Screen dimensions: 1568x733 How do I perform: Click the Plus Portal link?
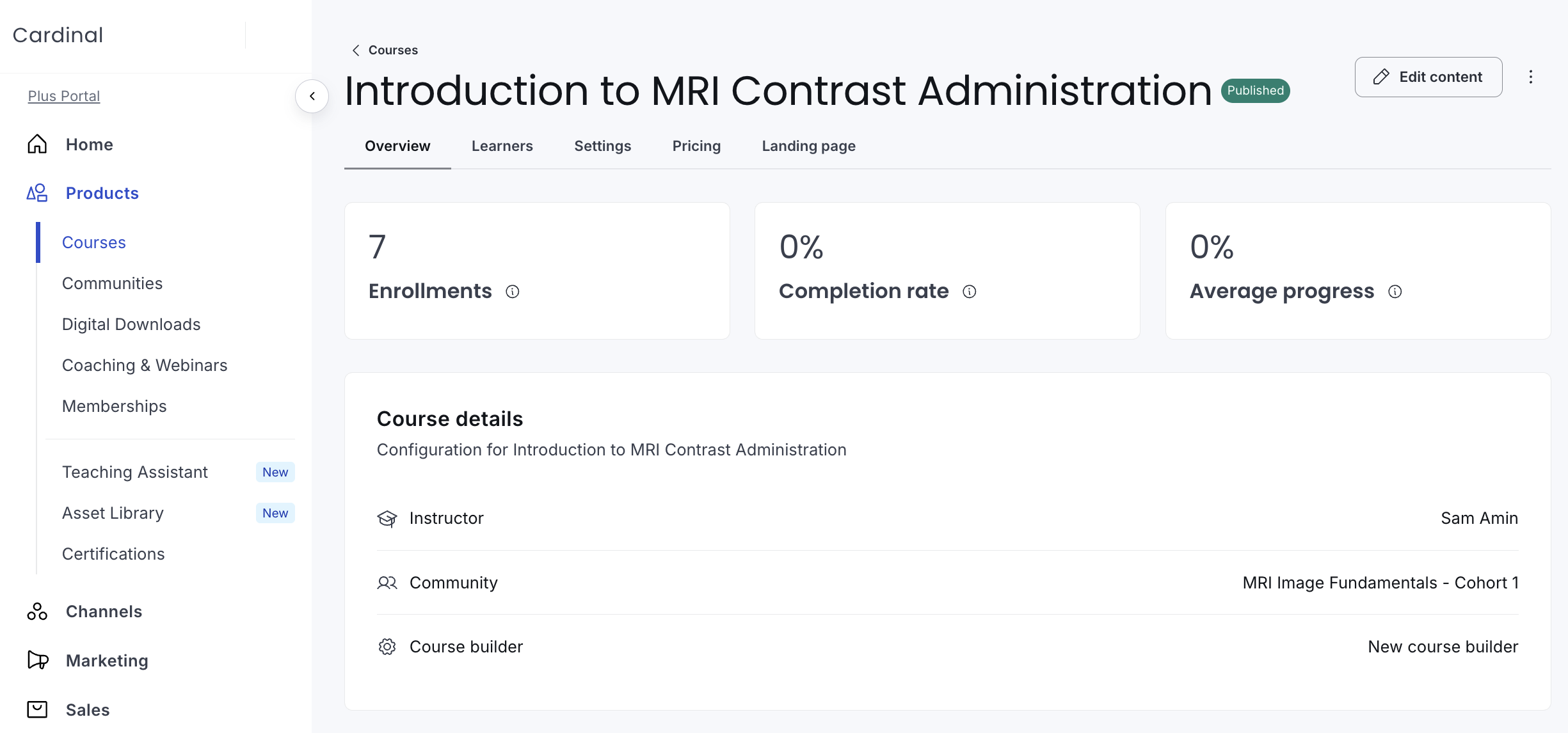click(x=64, y=96)
